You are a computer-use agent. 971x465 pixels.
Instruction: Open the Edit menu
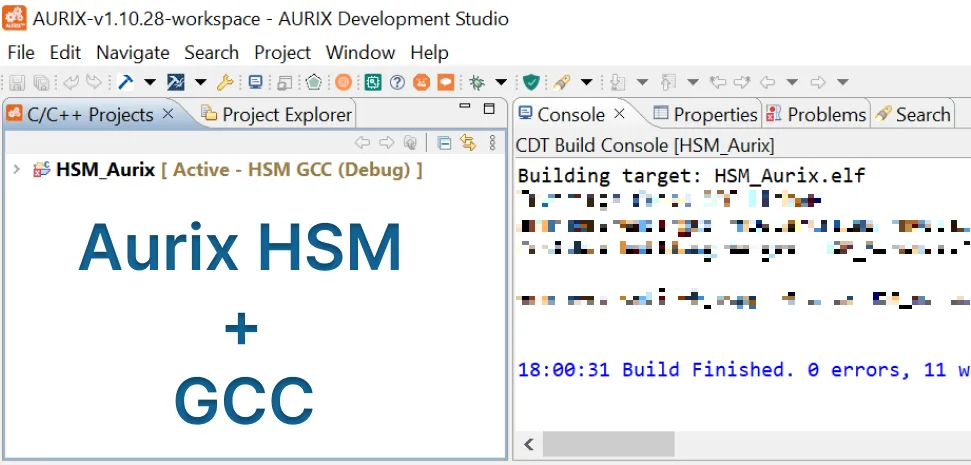66,53
